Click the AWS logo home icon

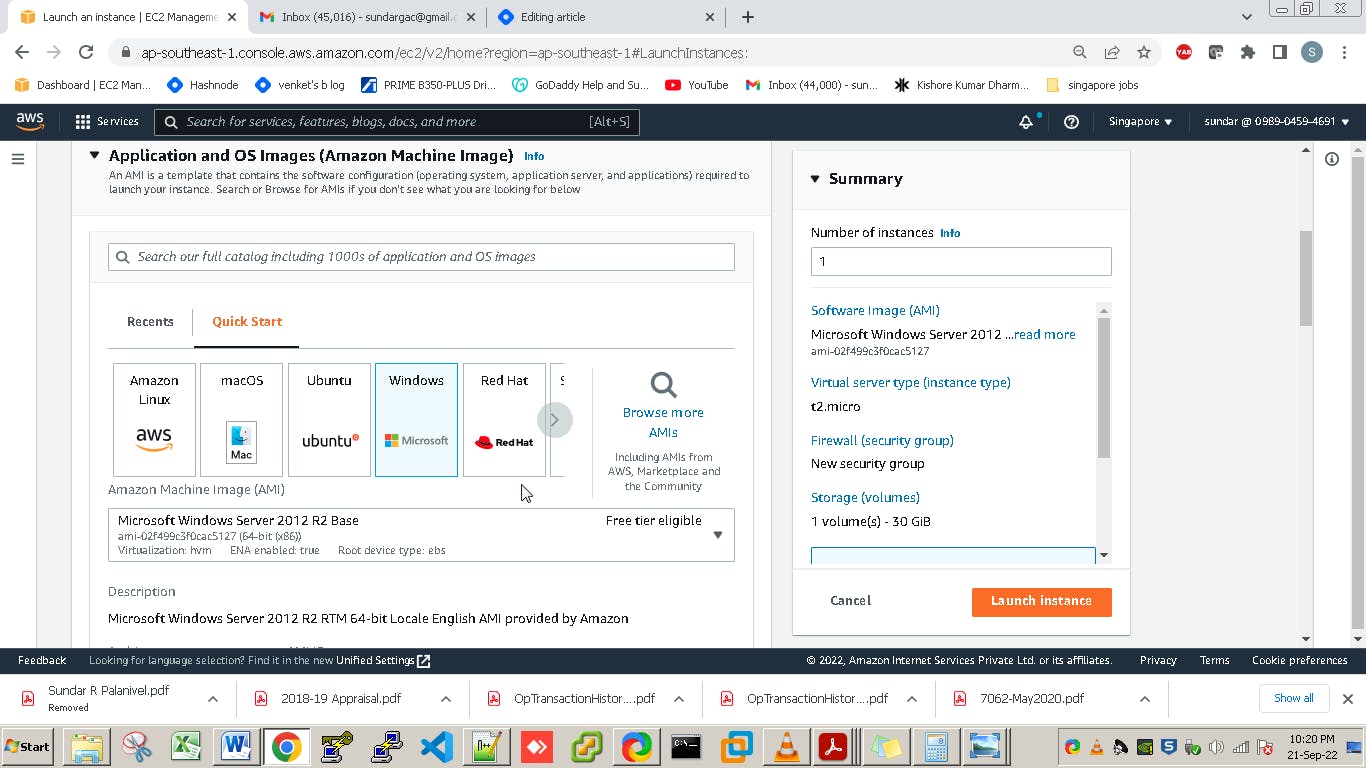(30, 121)
